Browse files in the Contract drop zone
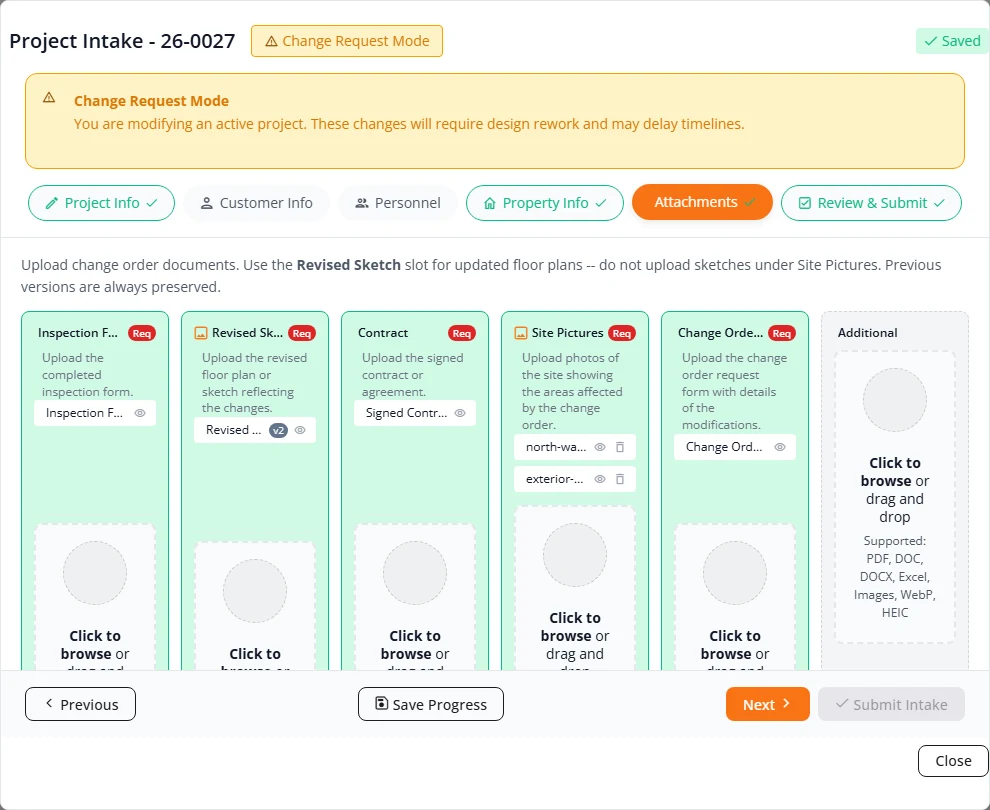Screen dimensions: 990x810 tap(415, 597)
